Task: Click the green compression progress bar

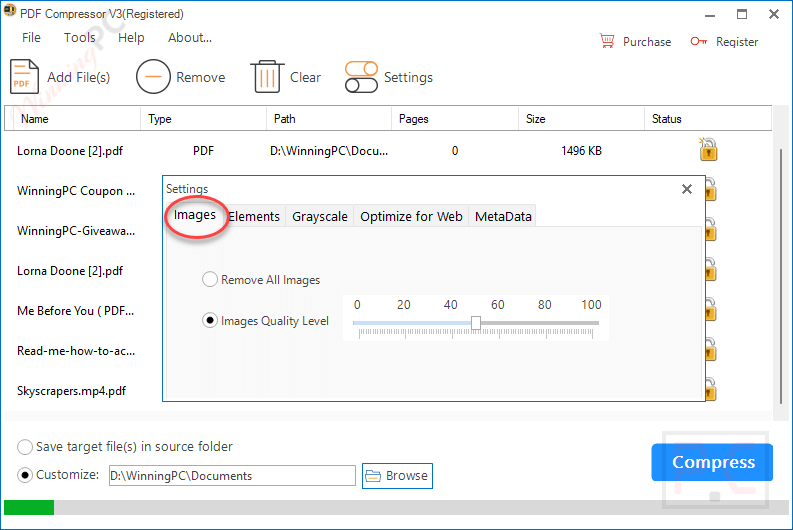Action: pos(29,507)
